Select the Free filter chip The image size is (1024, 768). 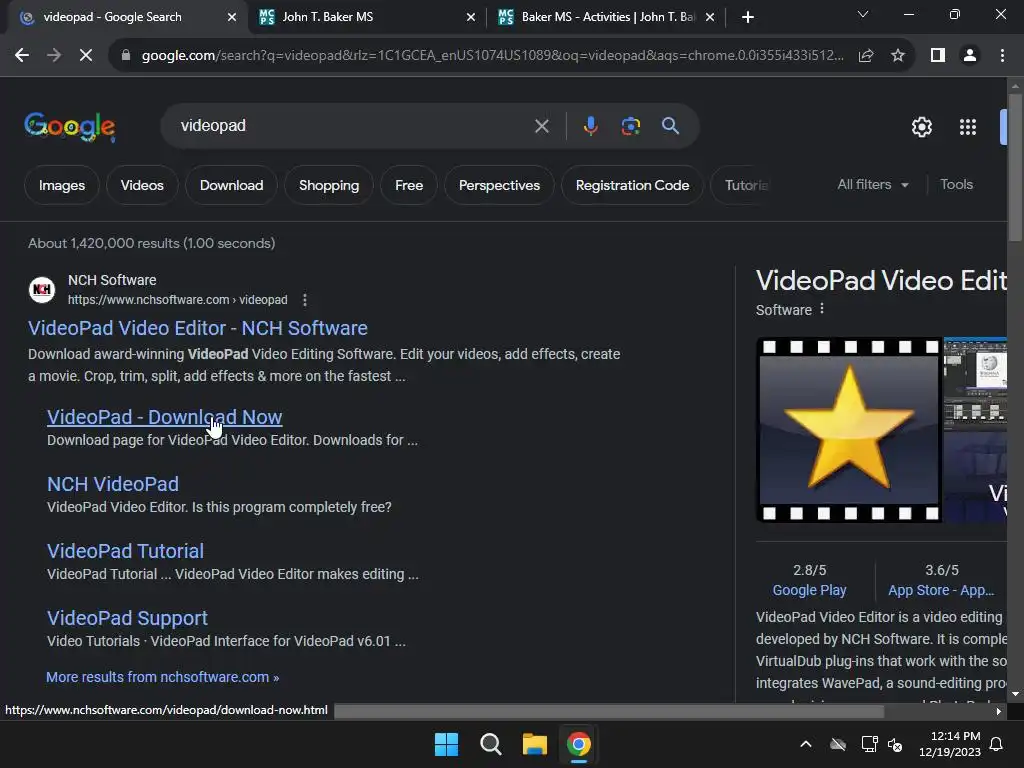[409, 185]
